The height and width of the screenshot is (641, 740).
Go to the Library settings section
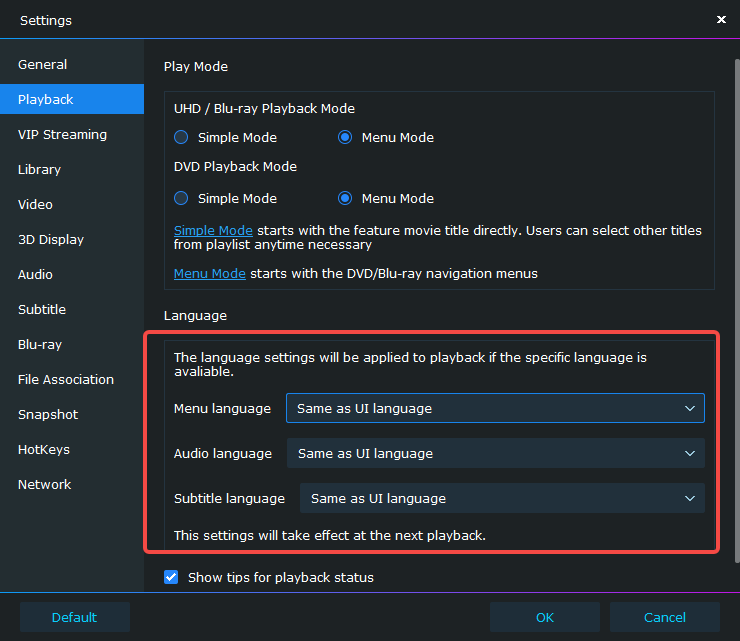39,170
